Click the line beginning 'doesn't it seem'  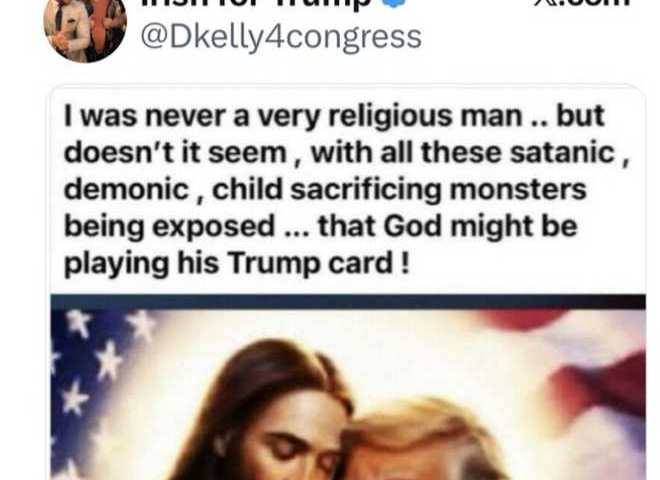[x=347, y=153]
